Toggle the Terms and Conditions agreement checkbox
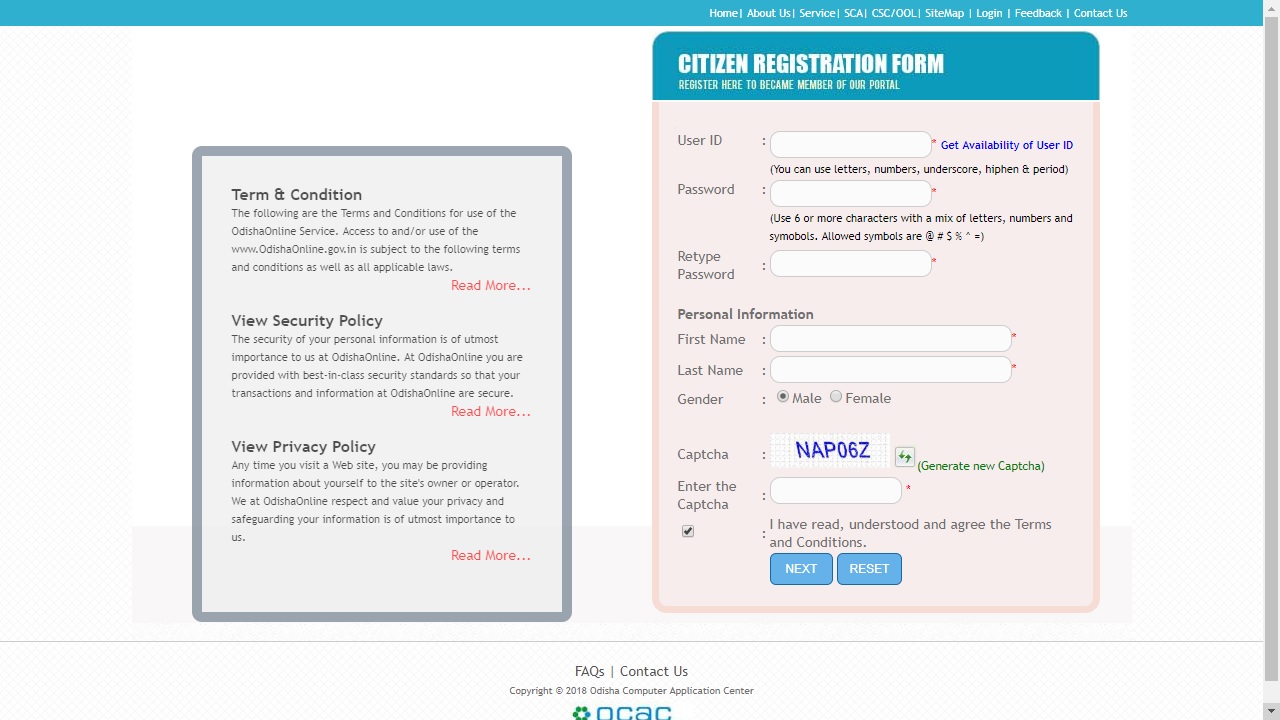The image size is (1280, 720). tap(688, 531)
